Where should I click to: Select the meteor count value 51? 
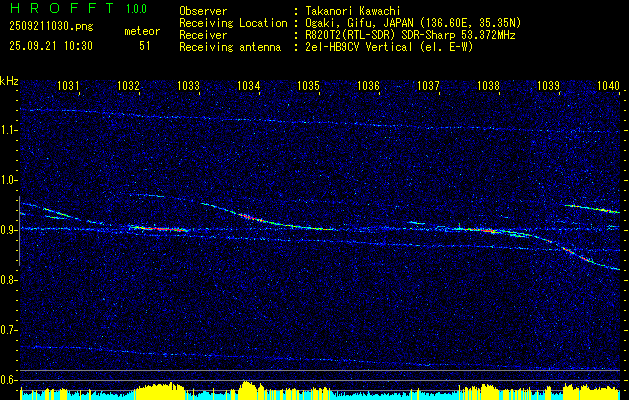[x=145, y=46]
